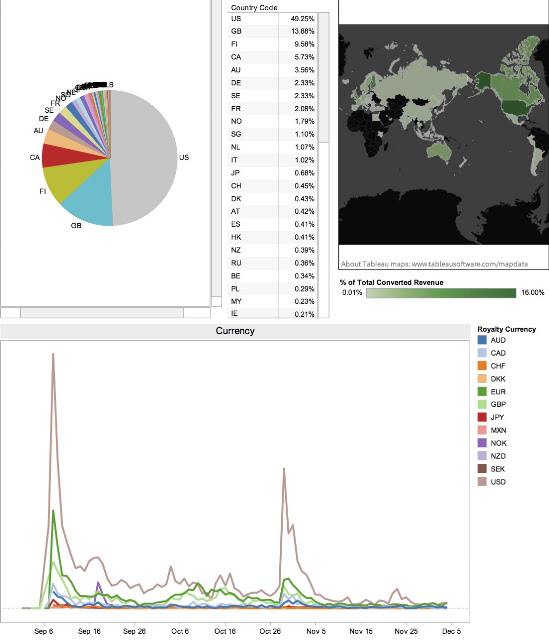Click the US slice of pie chart
The width and height of the screenshot is (549, 640).
pyautogui.click(x=145, y=157)
